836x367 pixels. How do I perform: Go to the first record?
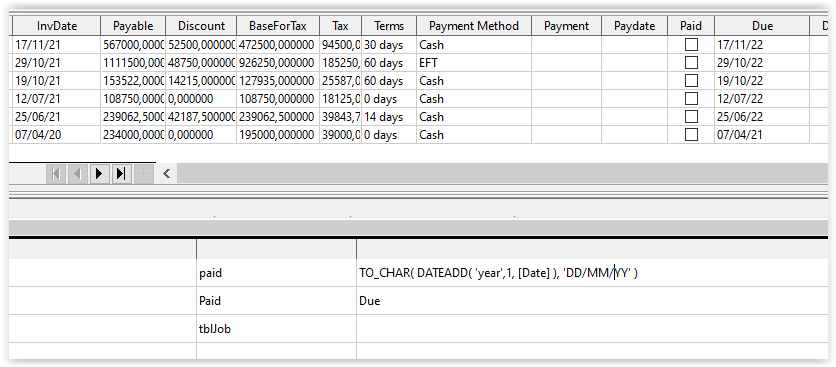point(57,173)
